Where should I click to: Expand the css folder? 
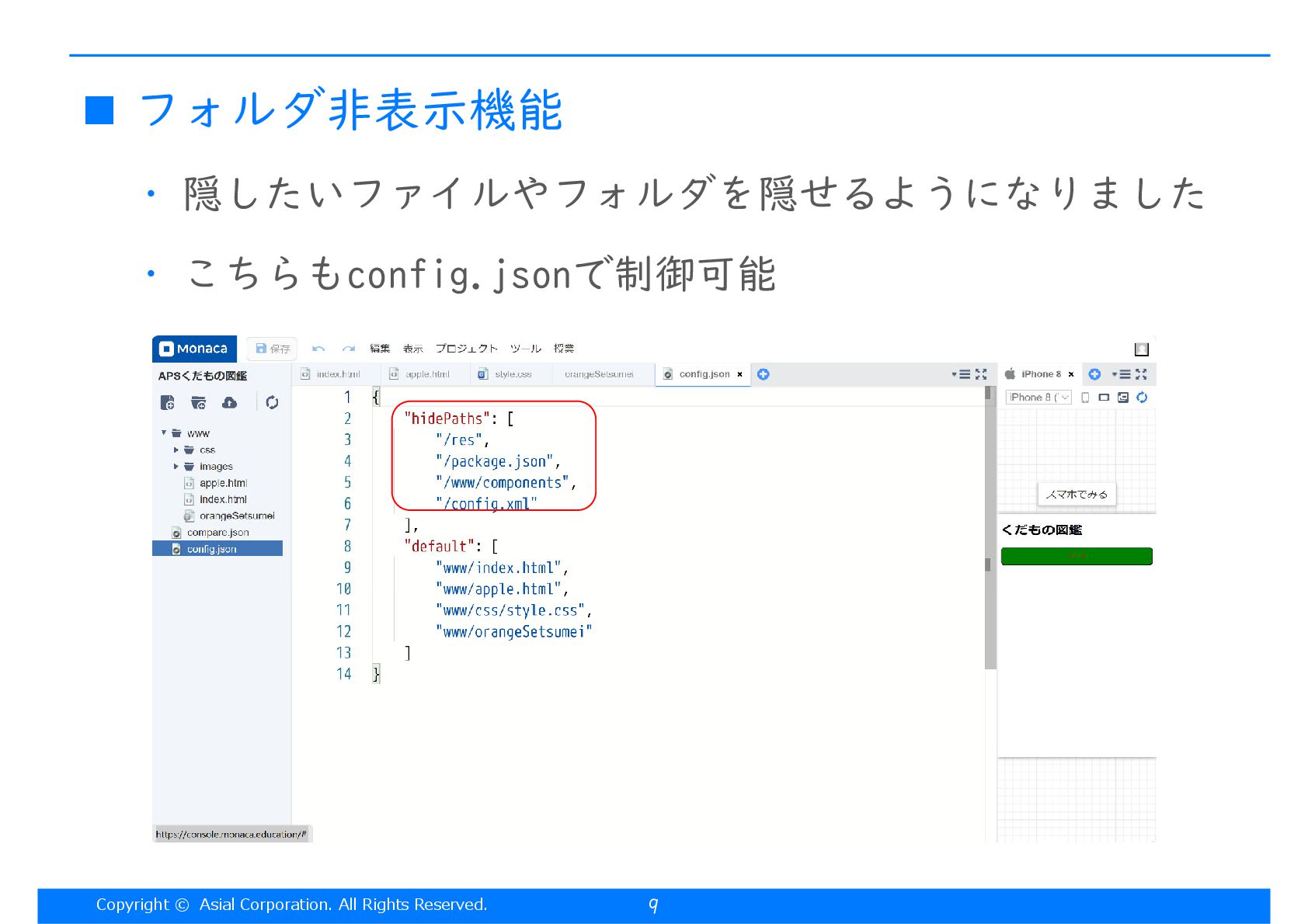point(176,450)
